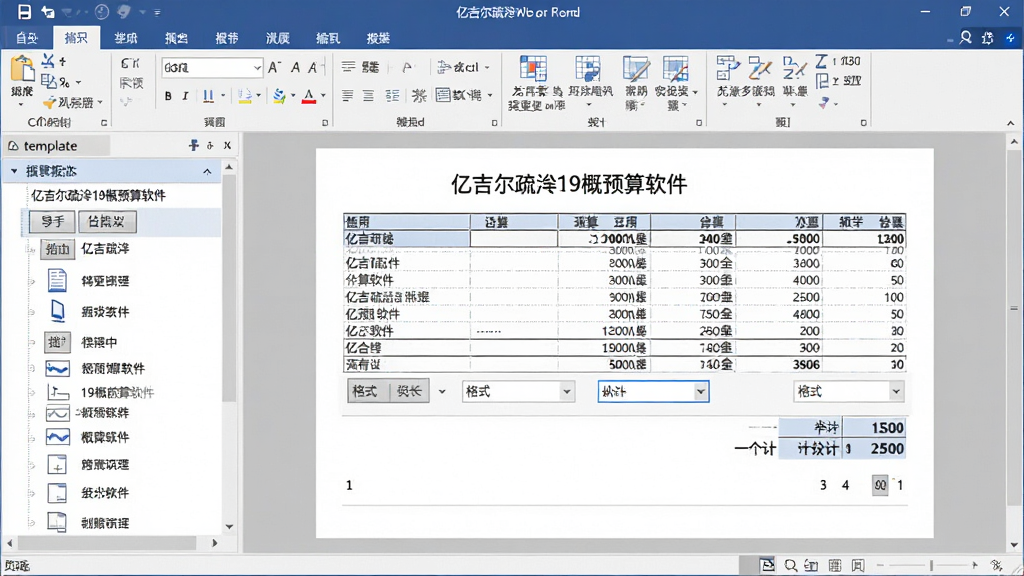Open the fifth ribbon tab

227,38
